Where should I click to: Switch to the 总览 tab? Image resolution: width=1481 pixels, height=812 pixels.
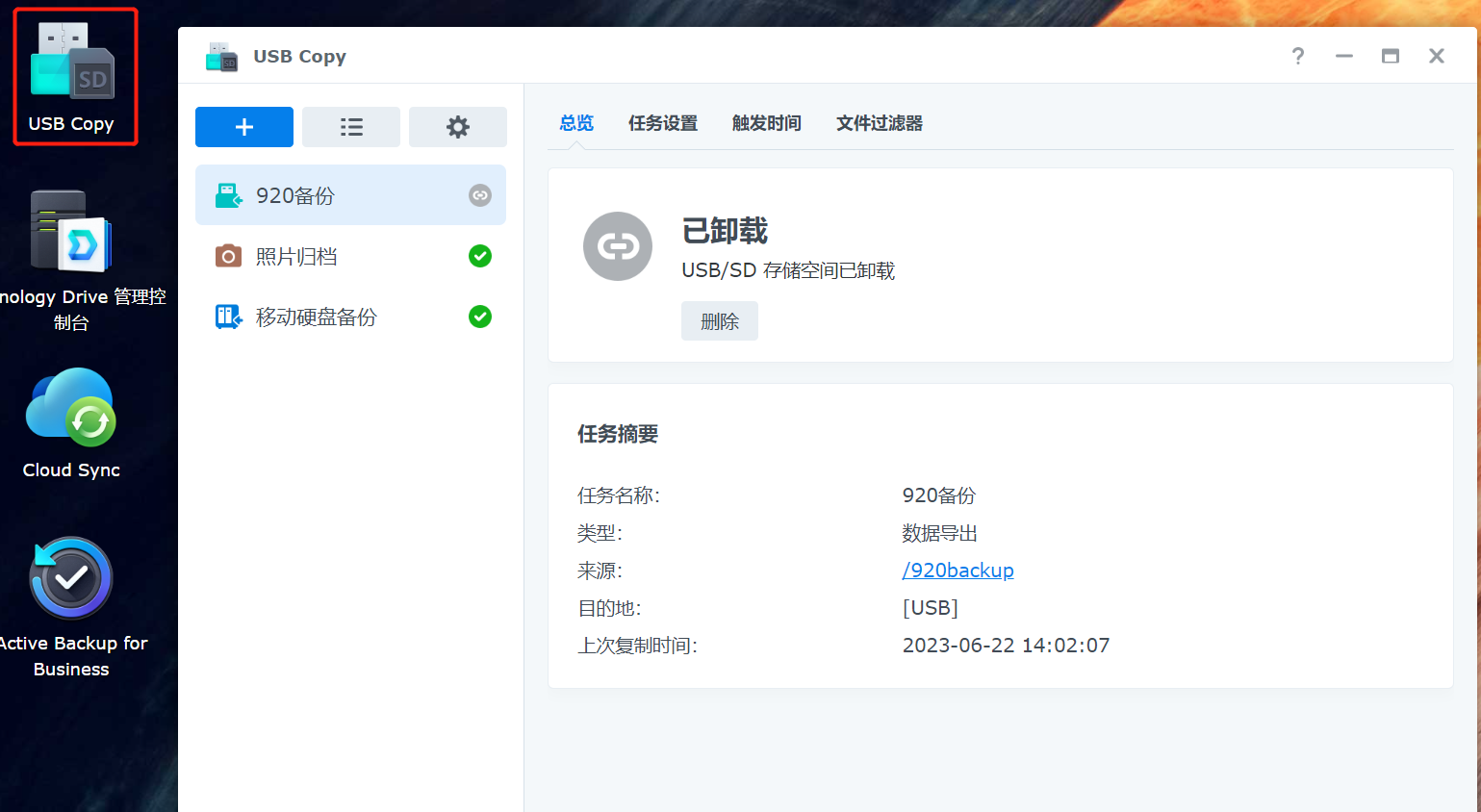pos(576,123)
